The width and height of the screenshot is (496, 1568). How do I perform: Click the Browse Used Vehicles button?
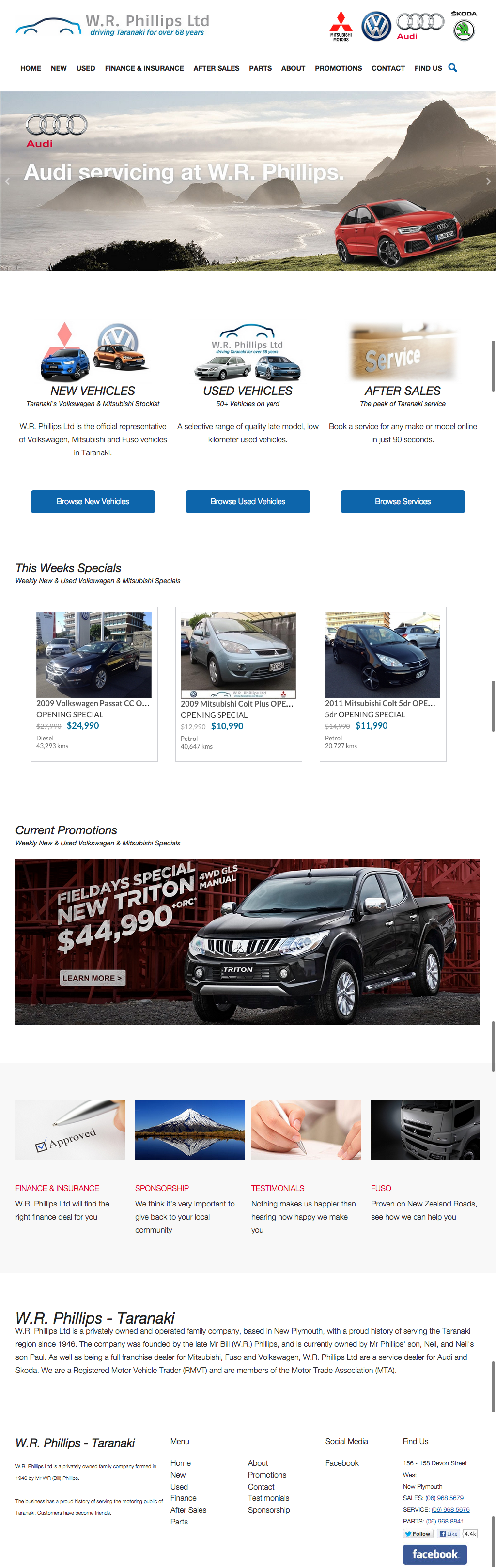(248, 501)
